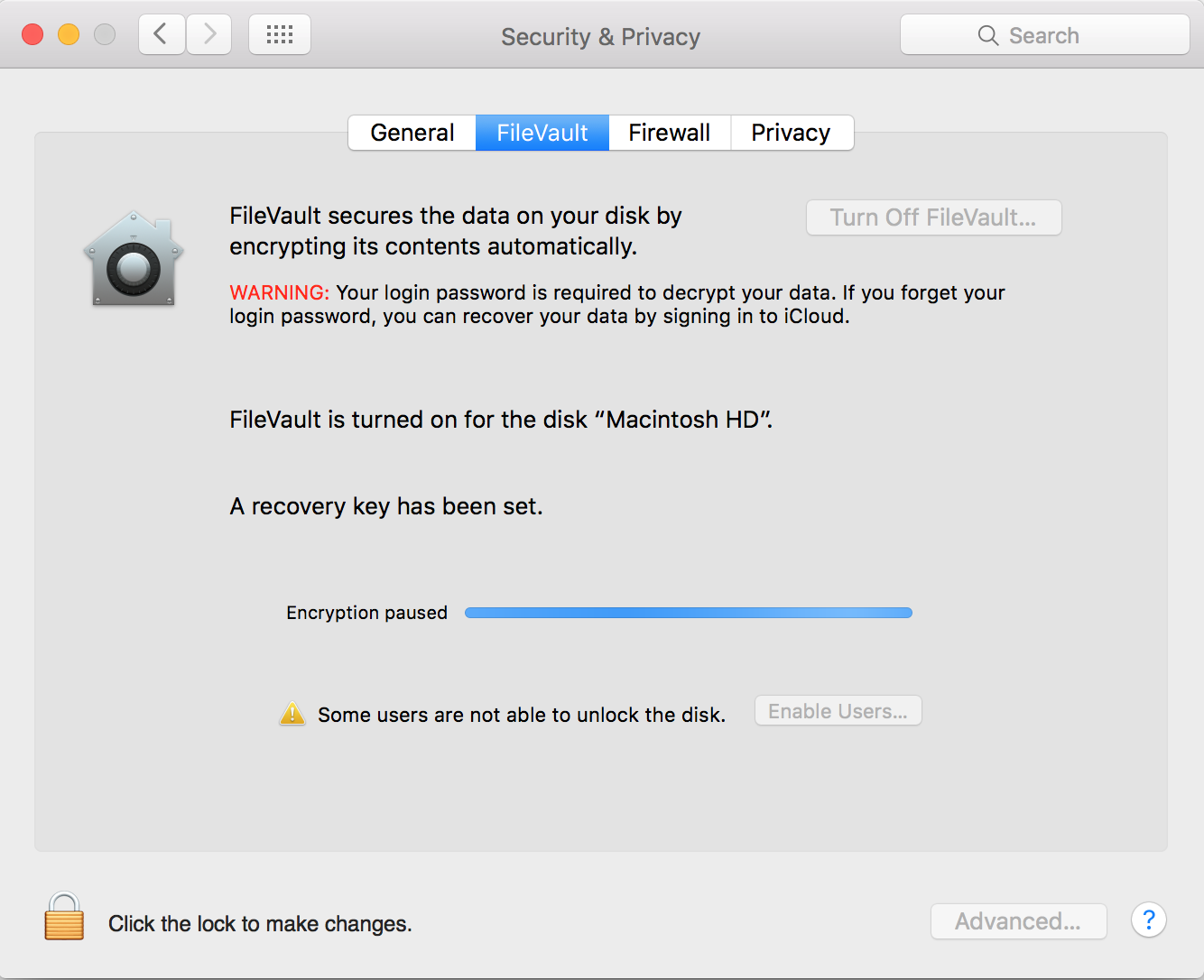The width and height of the screenshot is (1204, 980).
Task: Show all preferences grid icon
Action: [x=280, y=35]
